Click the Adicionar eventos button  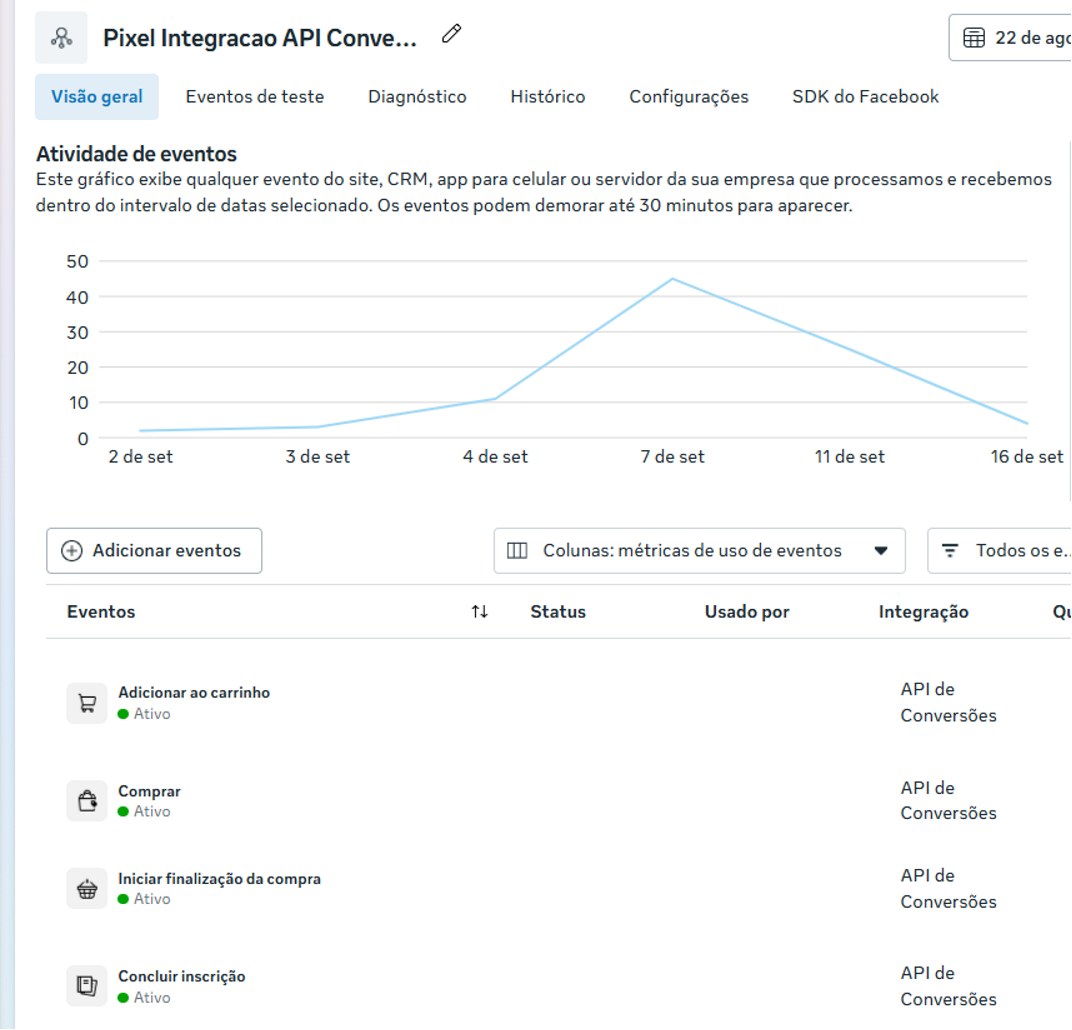pyautogui.click(x=154, y=550)
